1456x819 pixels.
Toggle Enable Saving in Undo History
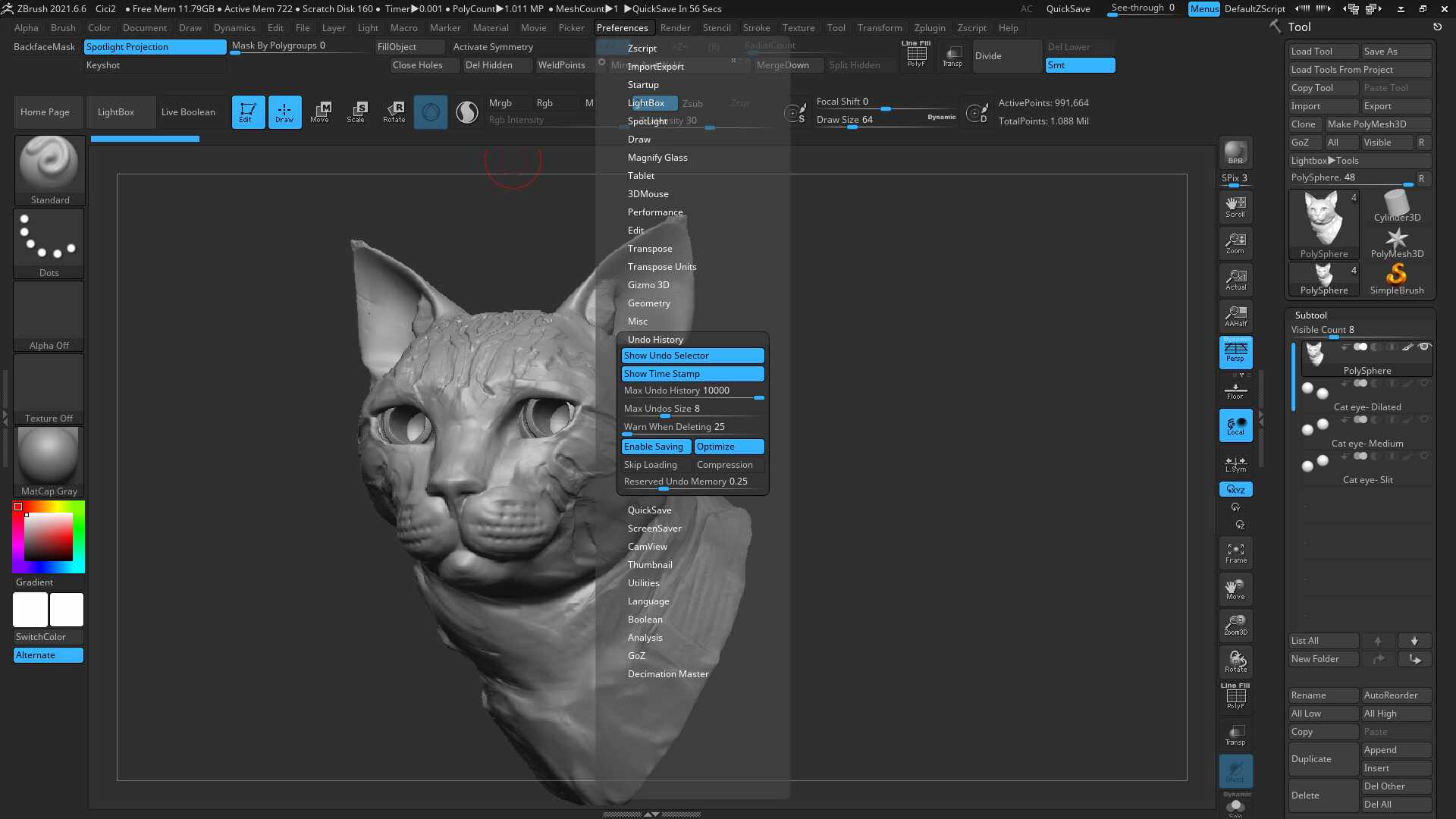(x=656, y=447)
